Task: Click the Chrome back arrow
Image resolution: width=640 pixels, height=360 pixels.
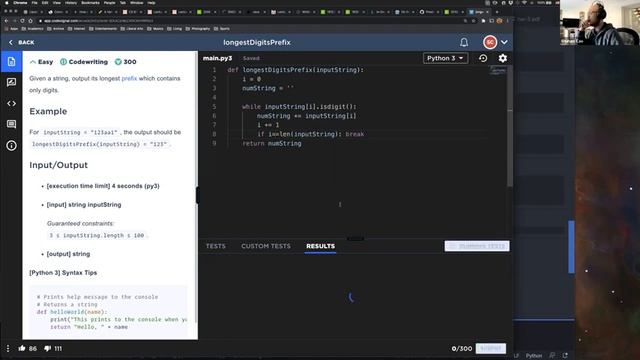Action: (7, 20)
